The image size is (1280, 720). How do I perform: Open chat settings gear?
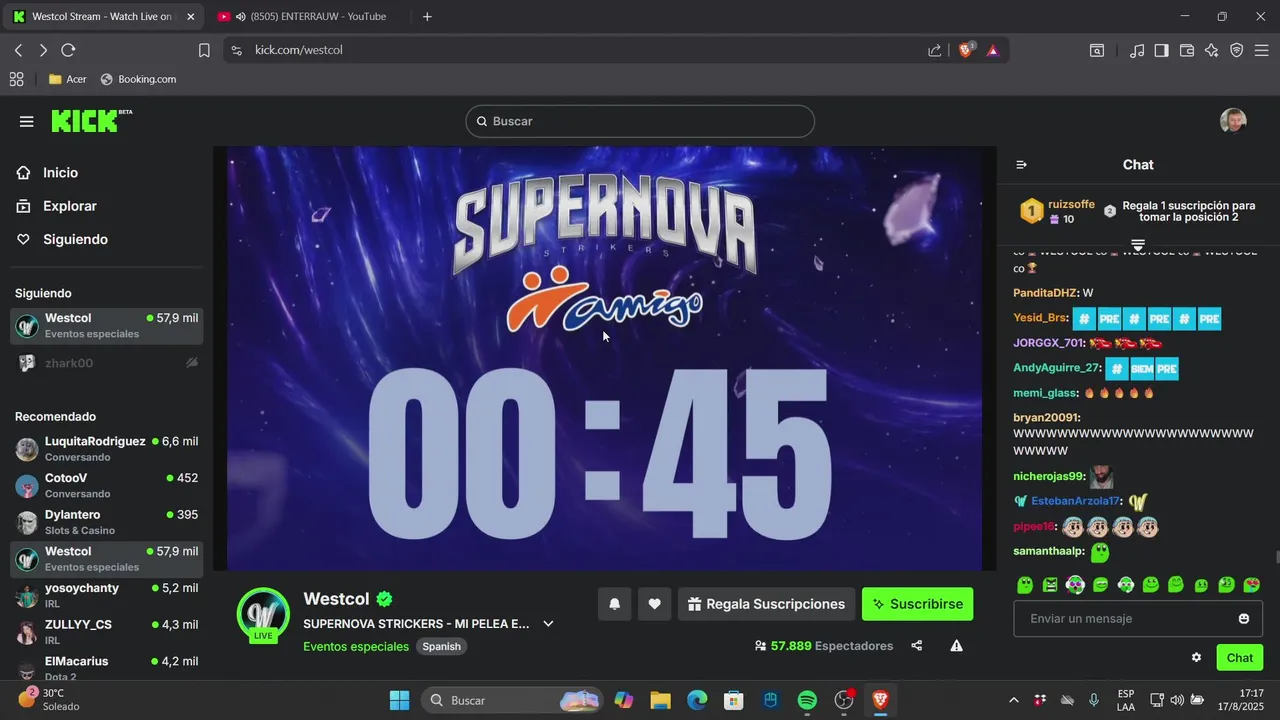click(1196, 657)
